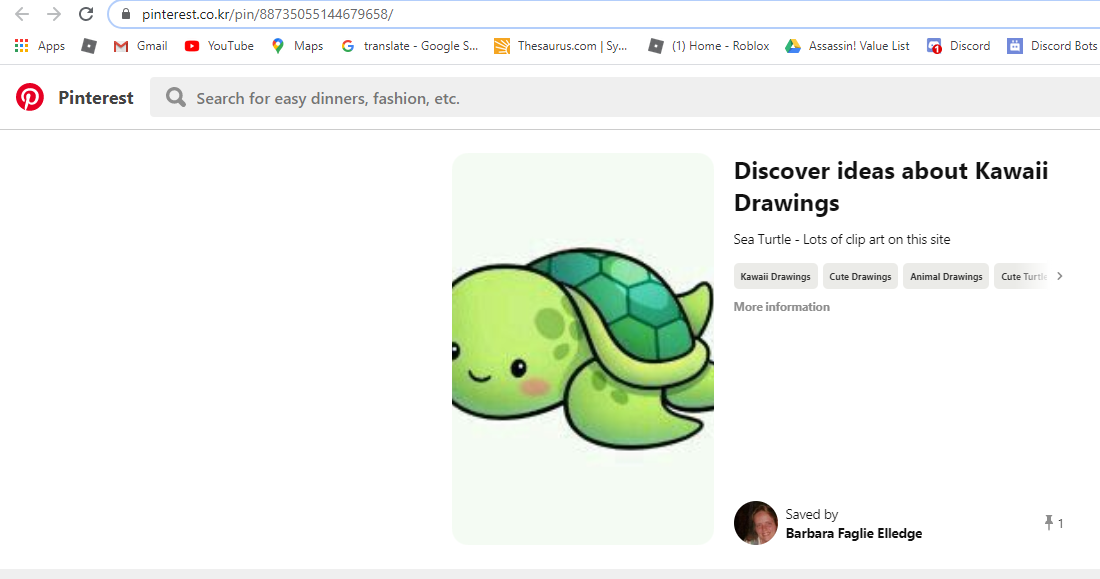Open the translate - Google Search bookmark
Image resolution: width=1100 pixels, height=579 pixels.
coord(409,46)
